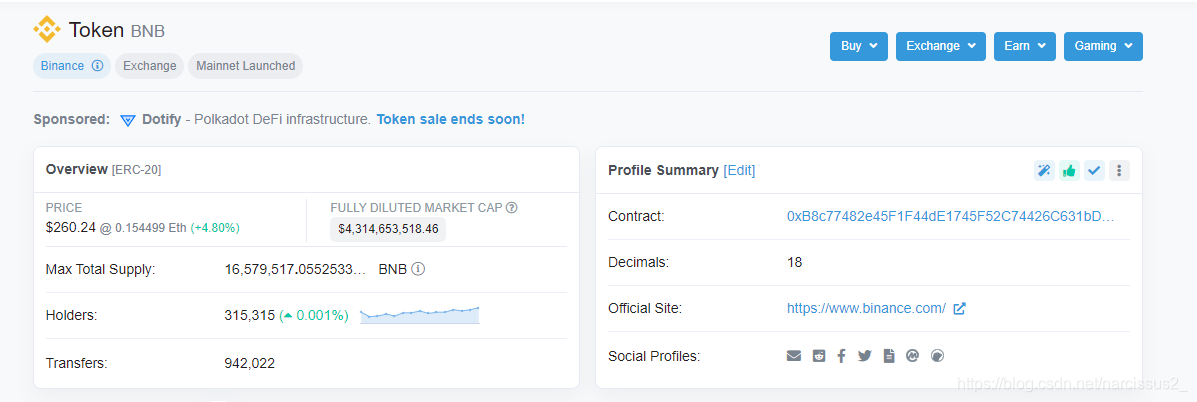
Task: Open the Buy dropdown
Action: tap(859, 46)
